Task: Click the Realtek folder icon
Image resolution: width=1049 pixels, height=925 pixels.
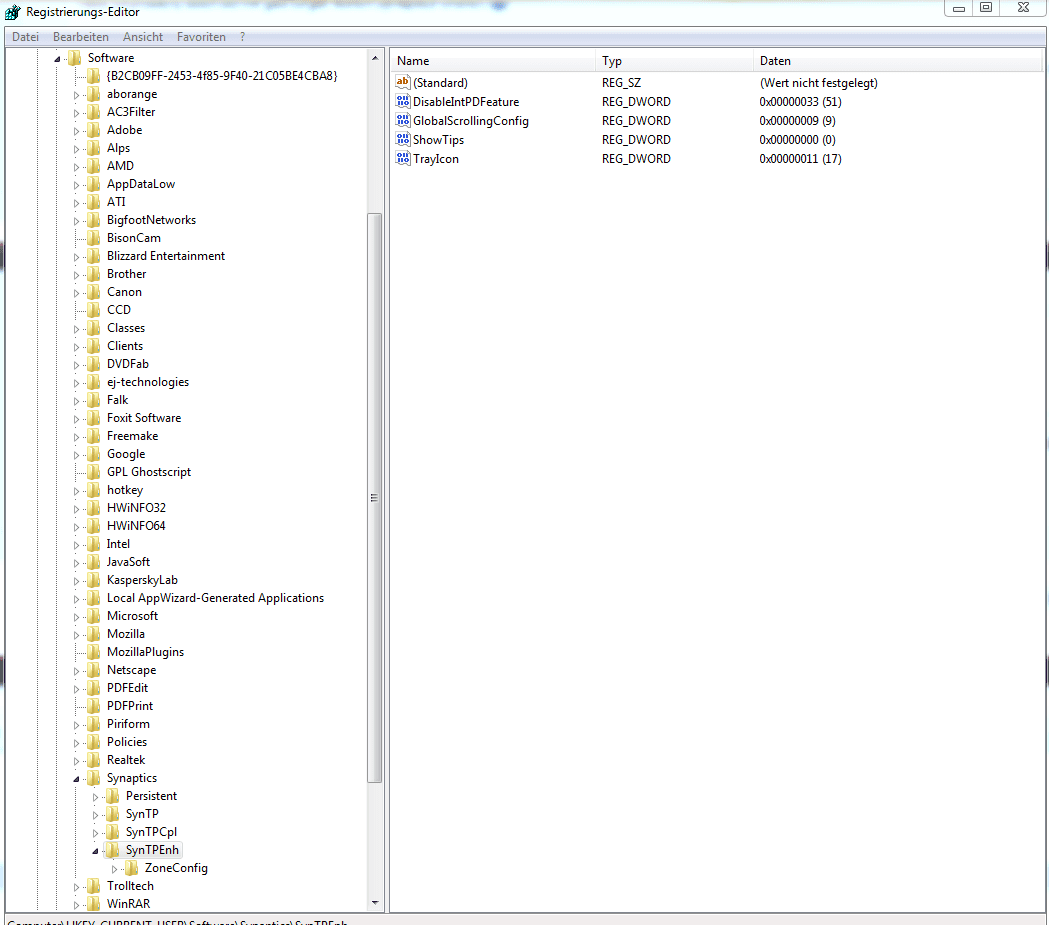Action: [x=94, y=760]
